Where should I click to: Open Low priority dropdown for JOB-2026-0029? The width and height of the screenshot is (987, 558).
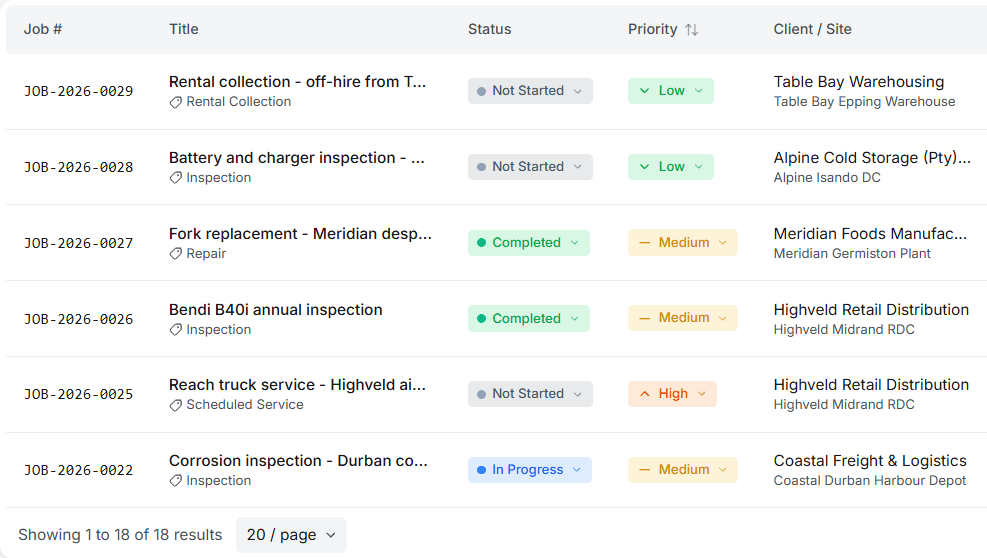click(670, 91)
